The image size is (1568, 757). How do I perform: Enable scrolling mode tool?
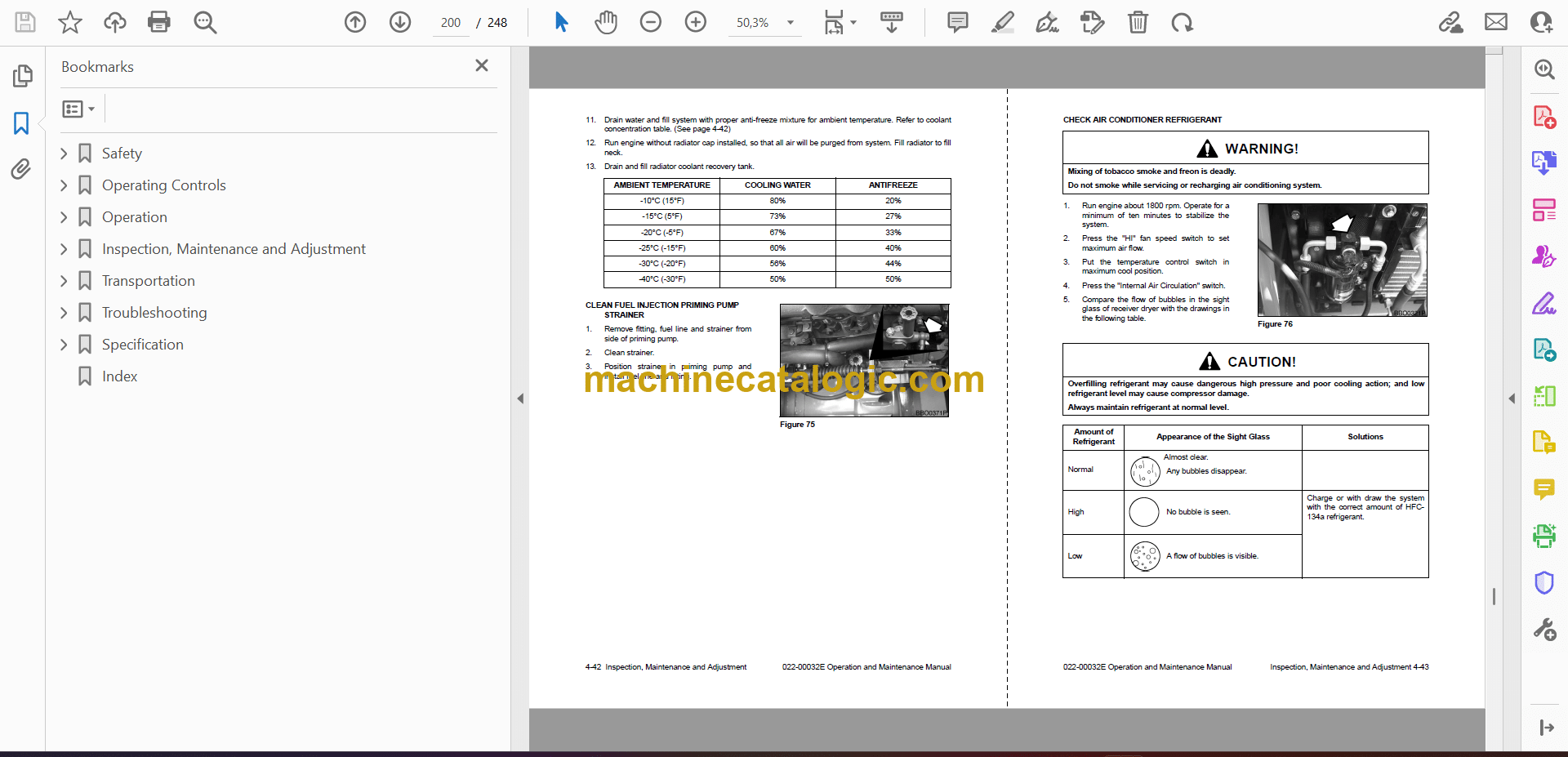click(x=892, y=22)
